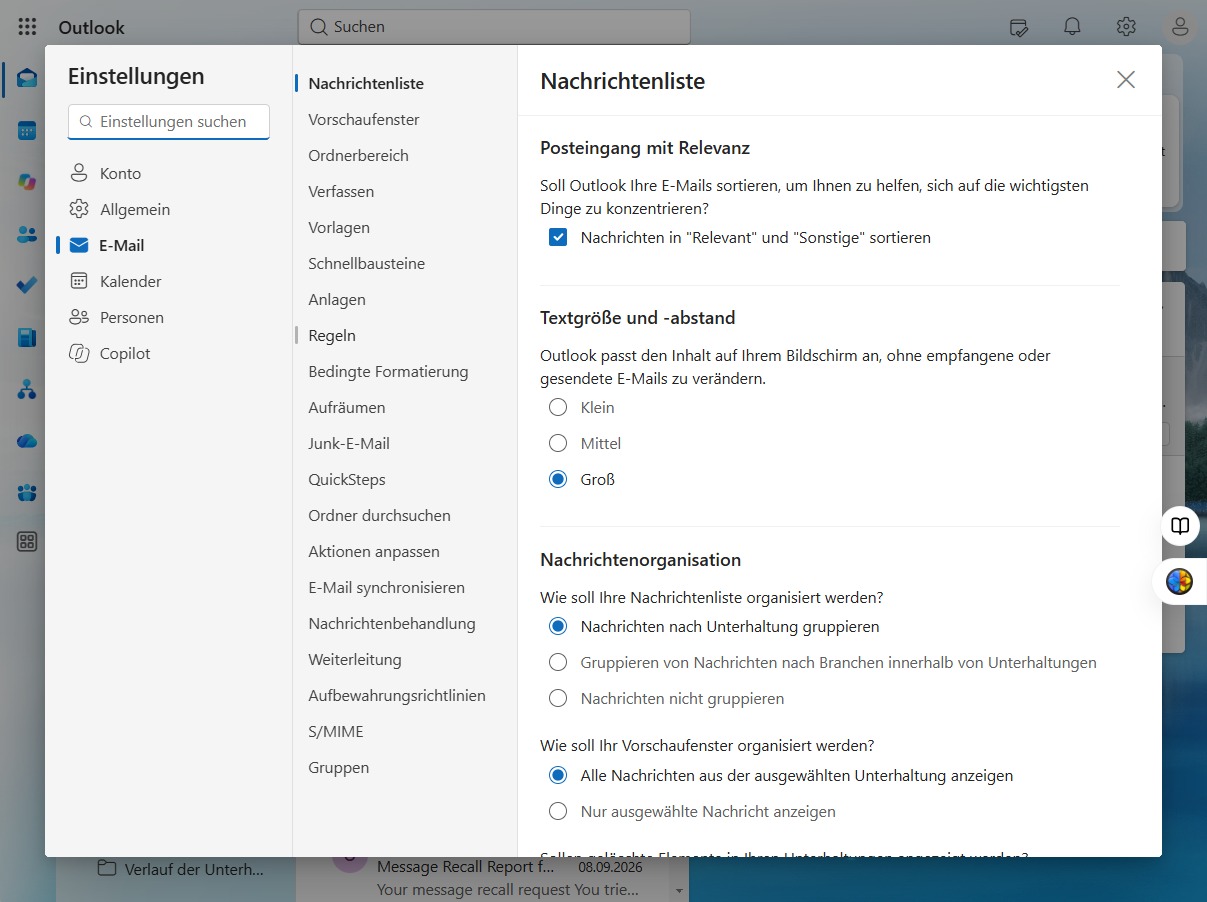The image size is (1207, 902).
Task: Click the settings gear in the header
Action: (1126, 27)
